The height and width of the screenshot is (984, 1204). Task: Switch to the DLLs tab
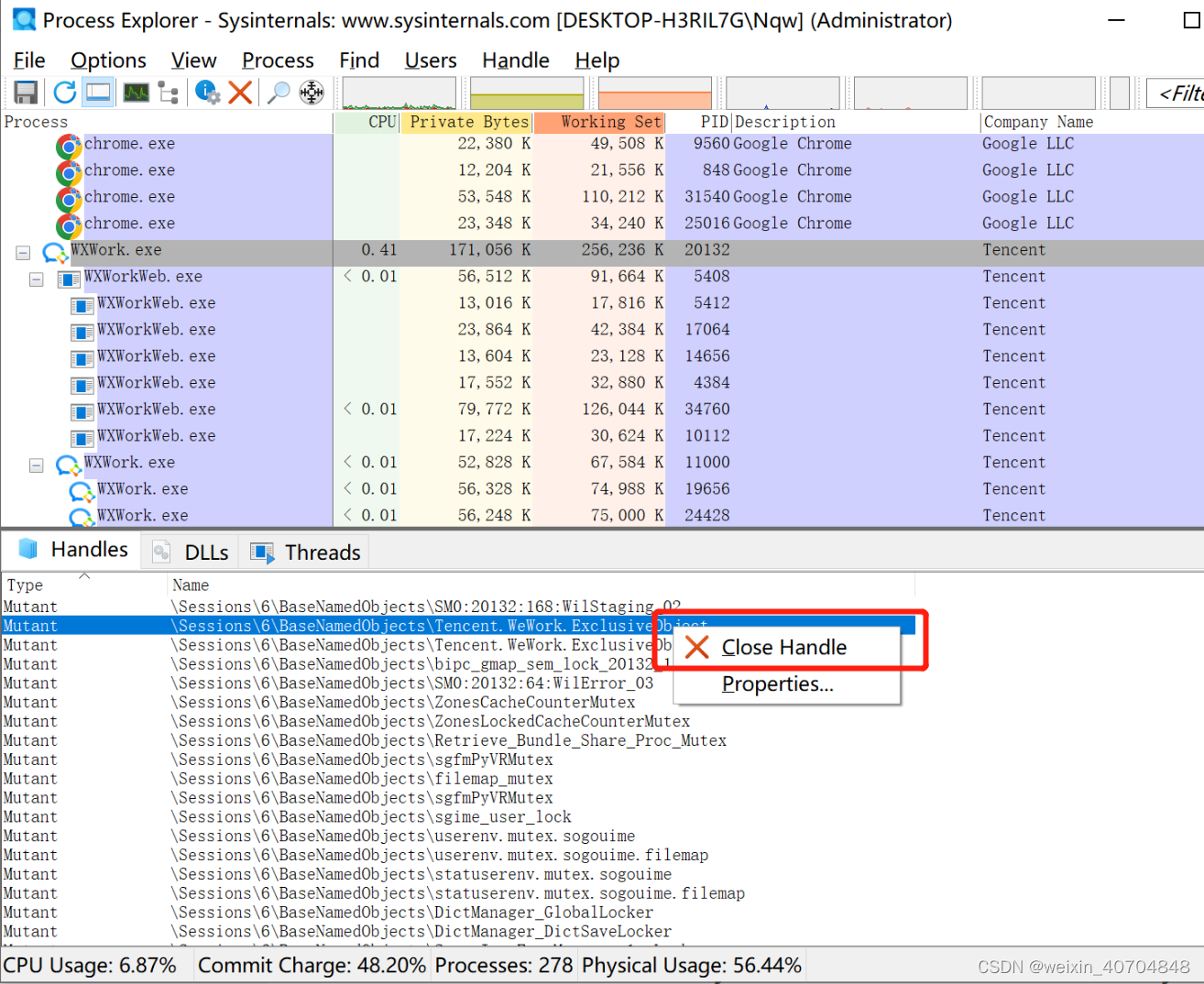pyautogui.click(x=192, y=552)
